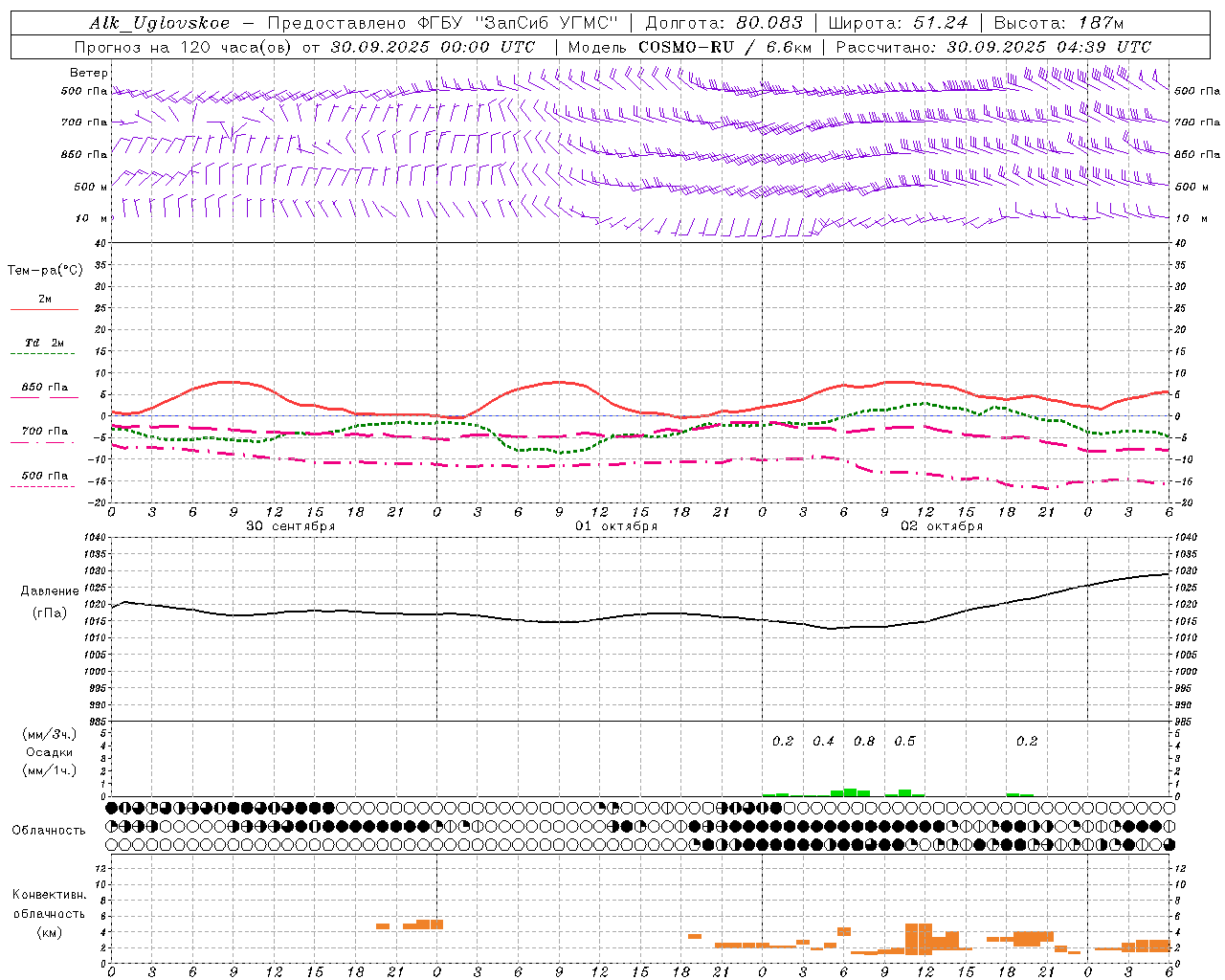Image resolution: width=1225 pixels, height=980 pixels.
Task: Click the Долгота: 80.083 header field
Action: click(724, 23)
